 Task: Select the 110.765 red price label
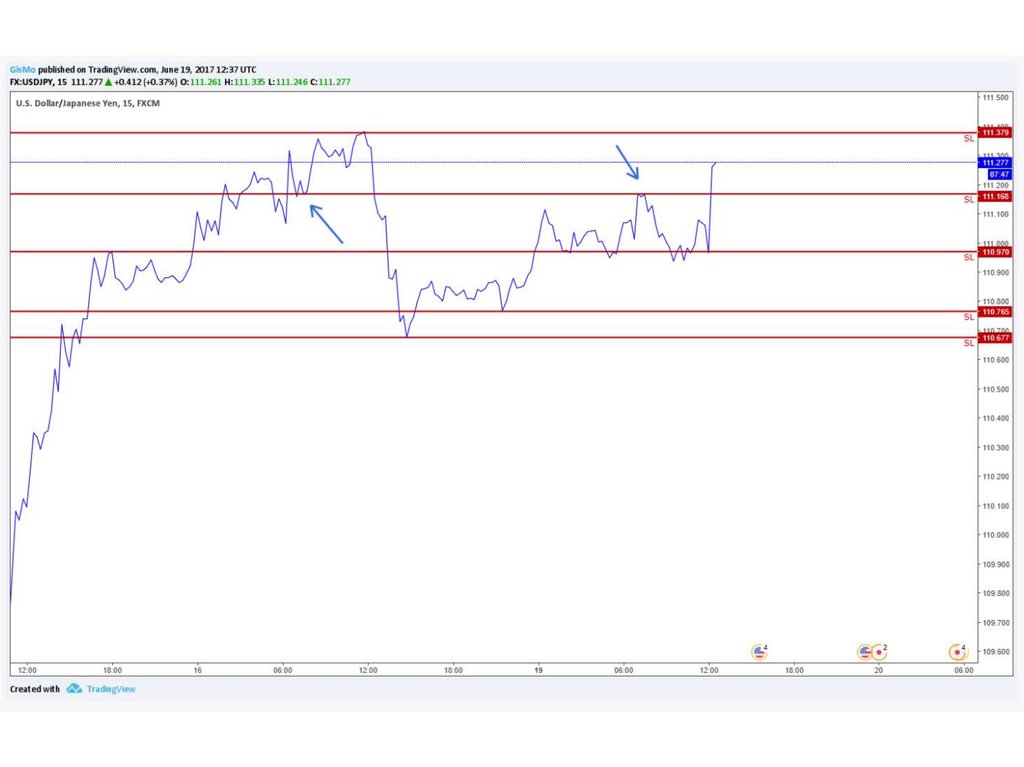tap(996, 312)
